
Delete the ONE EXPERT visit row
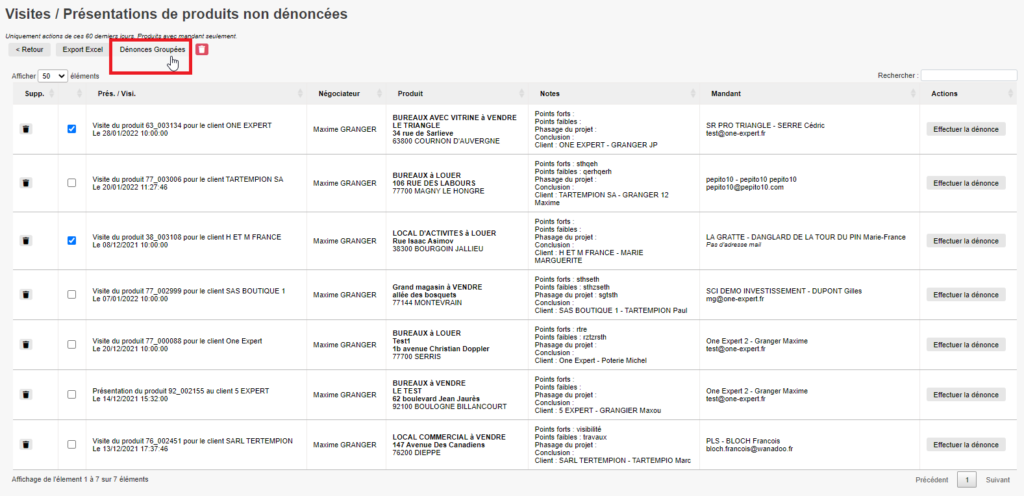26,129
